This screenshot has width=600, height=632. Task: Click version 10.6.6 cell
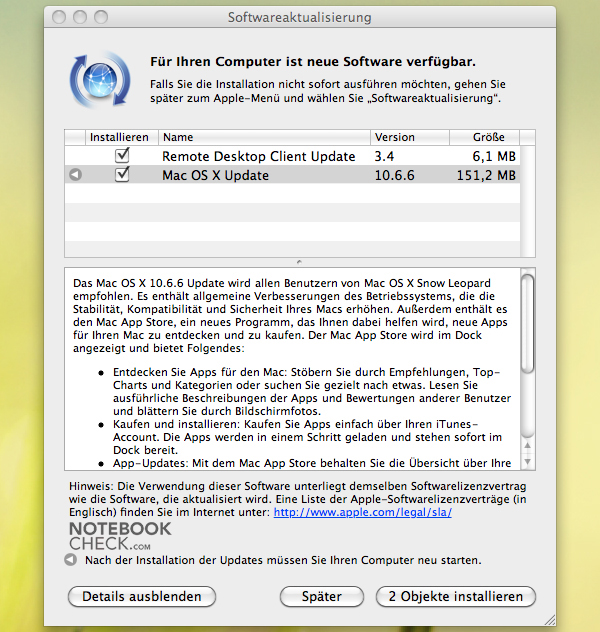click(394, 175)
